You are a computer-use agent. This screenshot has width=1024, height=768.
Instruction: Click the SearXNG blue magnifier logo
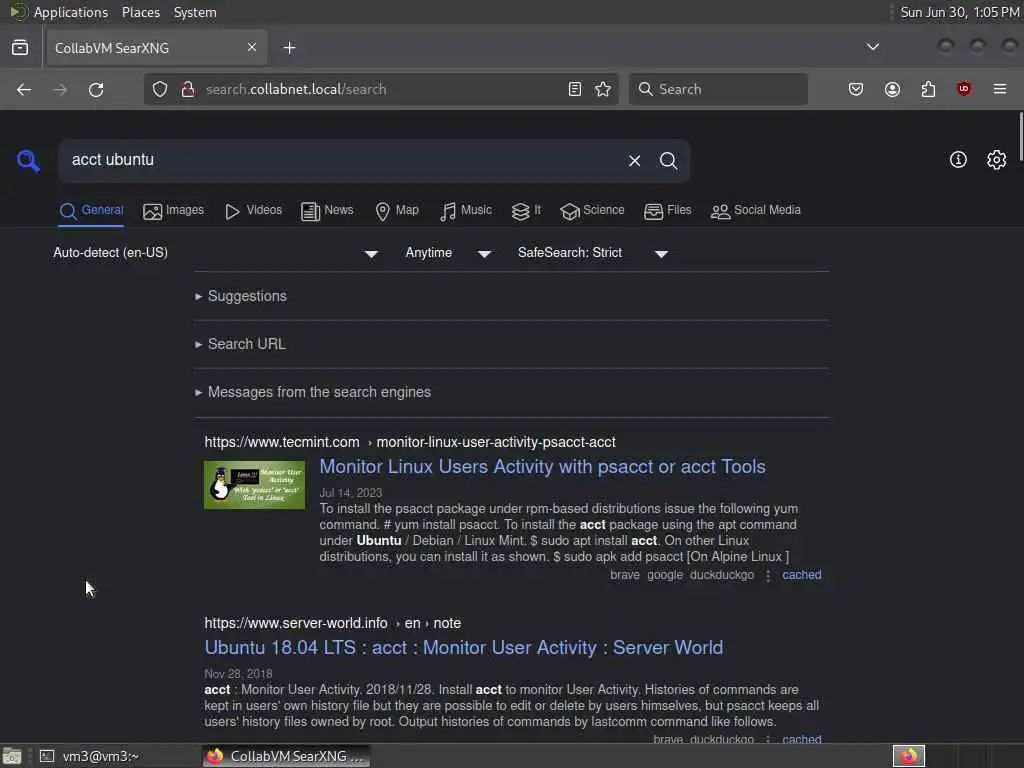tap(28, 161)
